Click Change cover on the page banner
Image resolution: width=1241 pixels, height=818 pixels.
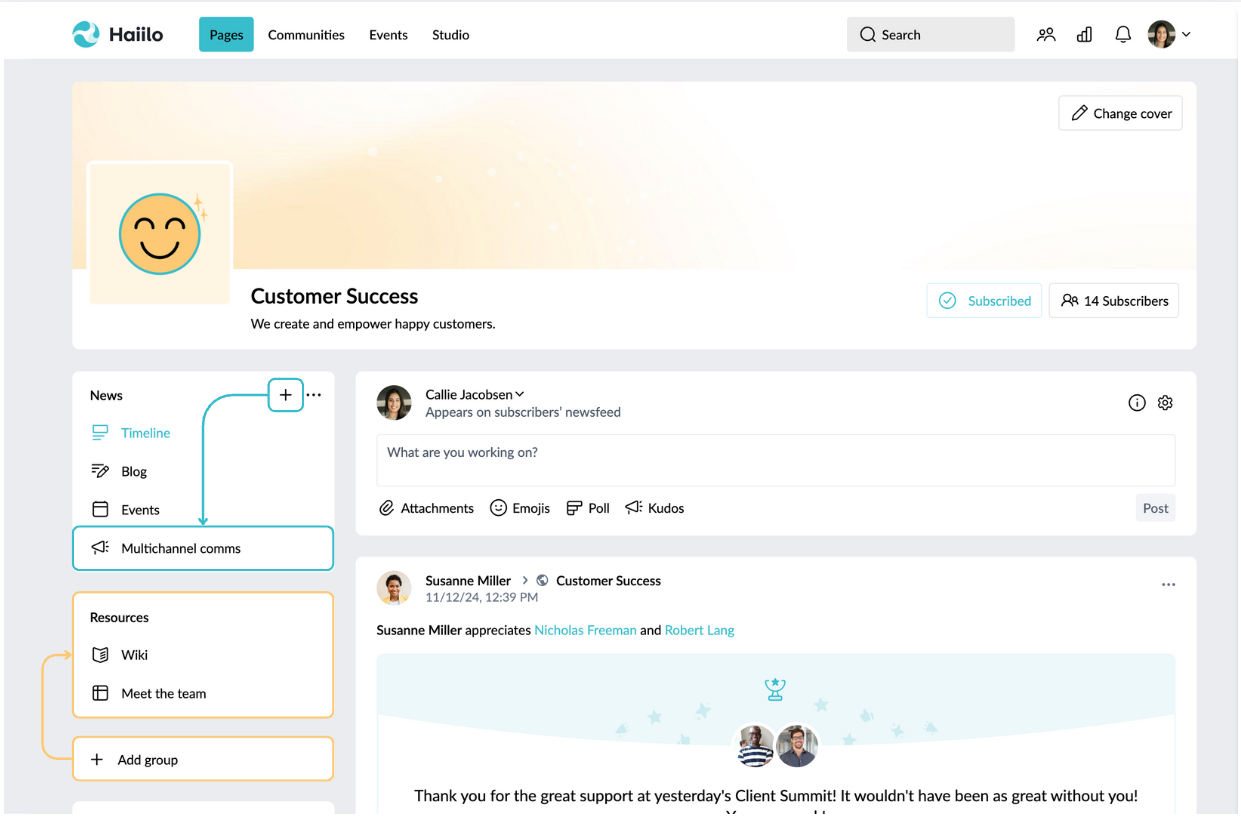tap(1120, 112)
